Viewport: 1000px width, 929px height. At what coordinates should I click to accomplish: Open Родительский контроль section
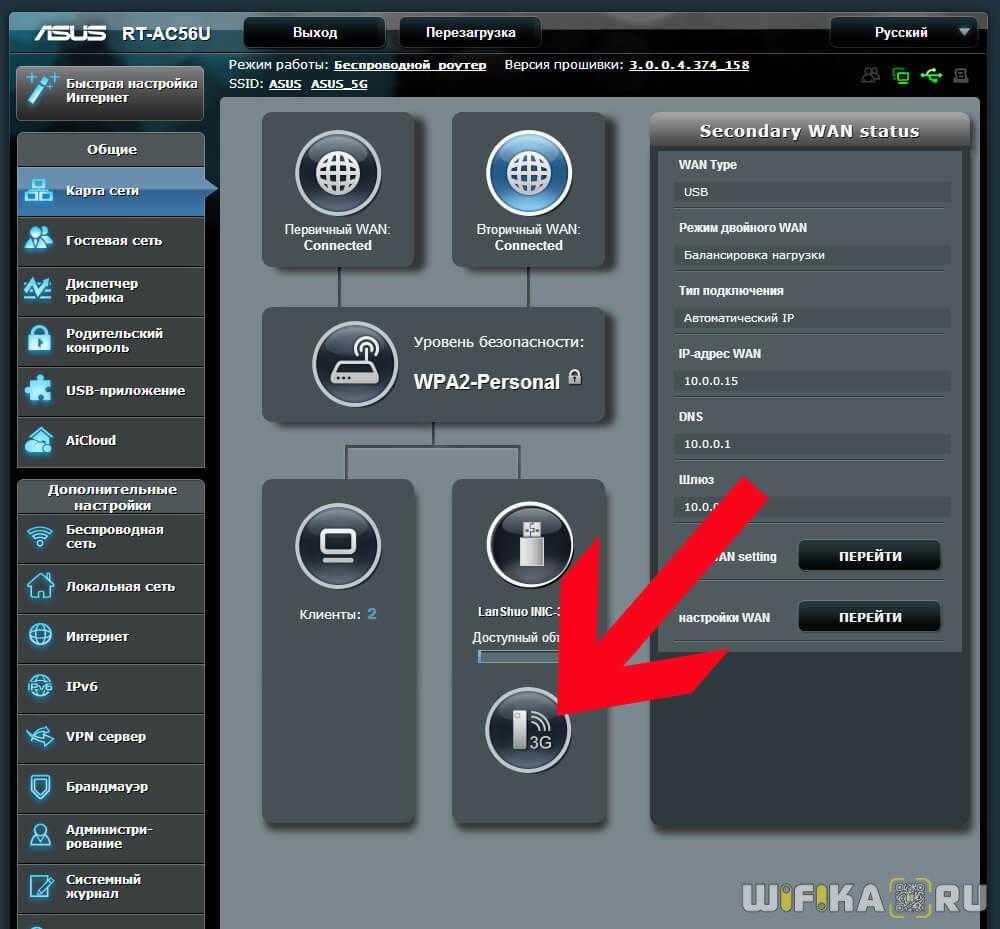(x=111, y=341)
